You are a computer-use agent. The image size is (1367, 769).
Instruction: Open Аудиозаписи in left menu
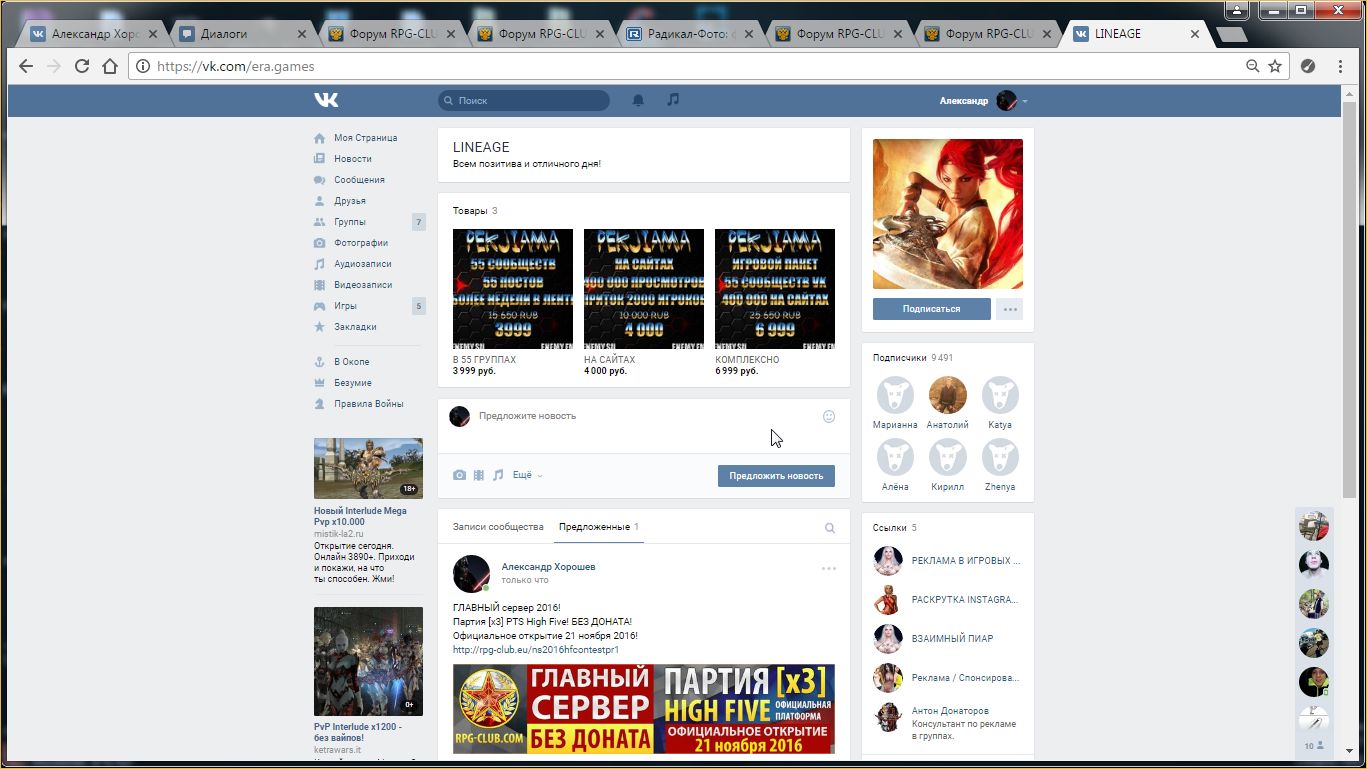click(x=363, y=264)
